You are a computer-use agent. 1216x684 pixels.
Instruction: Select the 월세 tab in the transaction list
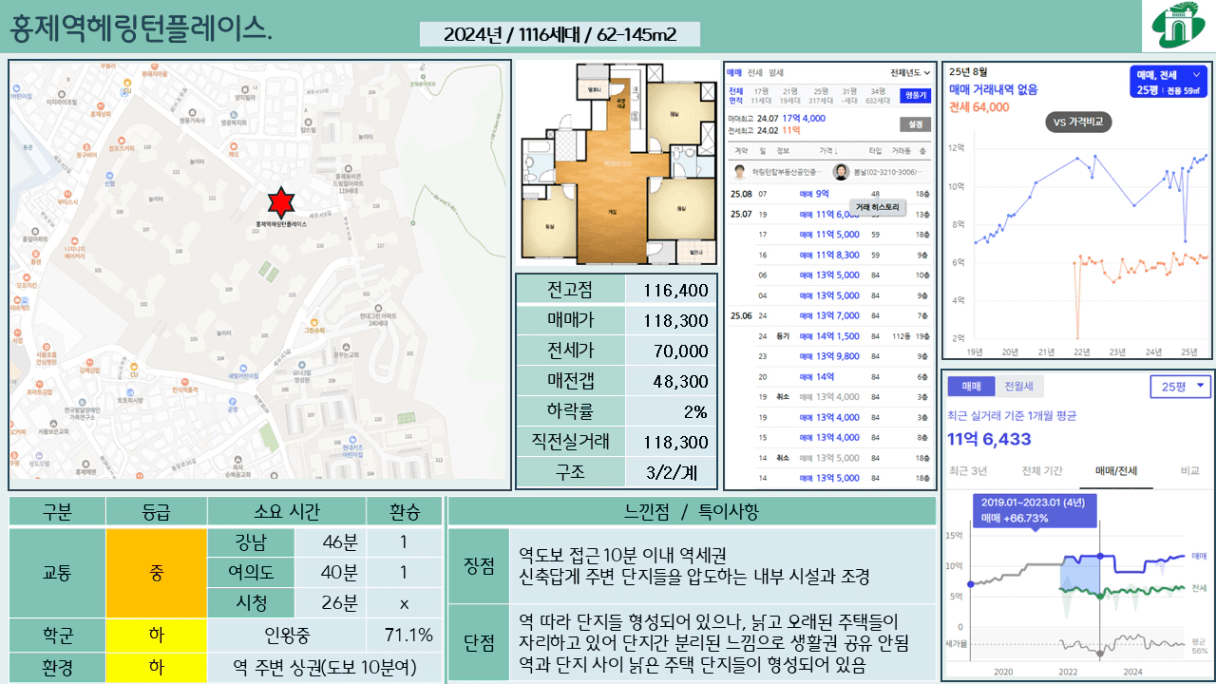[x=776, y=73]
